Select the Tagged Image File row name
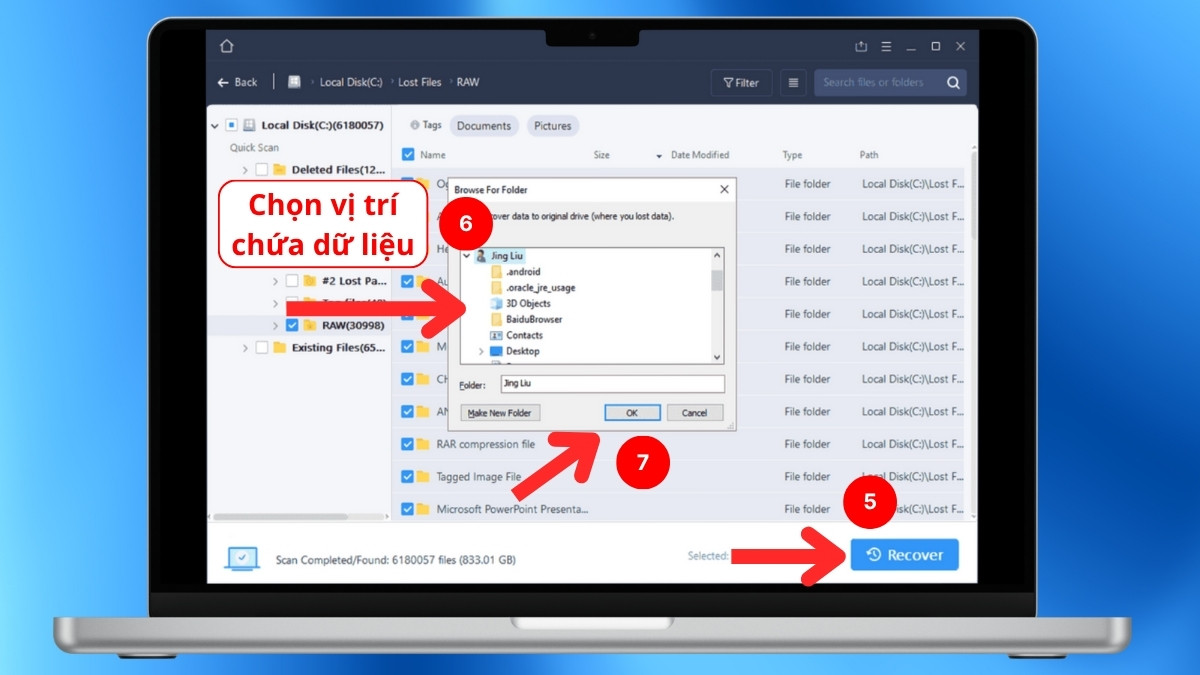The width and height of the screenshot is (1200, 675). 479,477
